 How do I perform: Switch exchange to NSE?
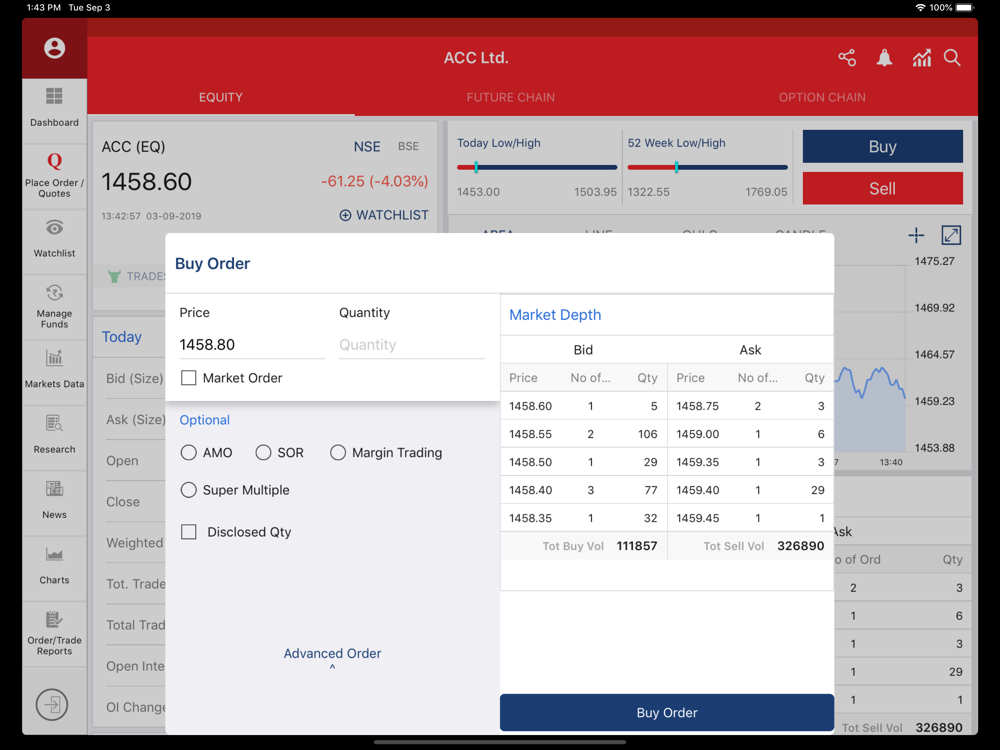point(367,147)
